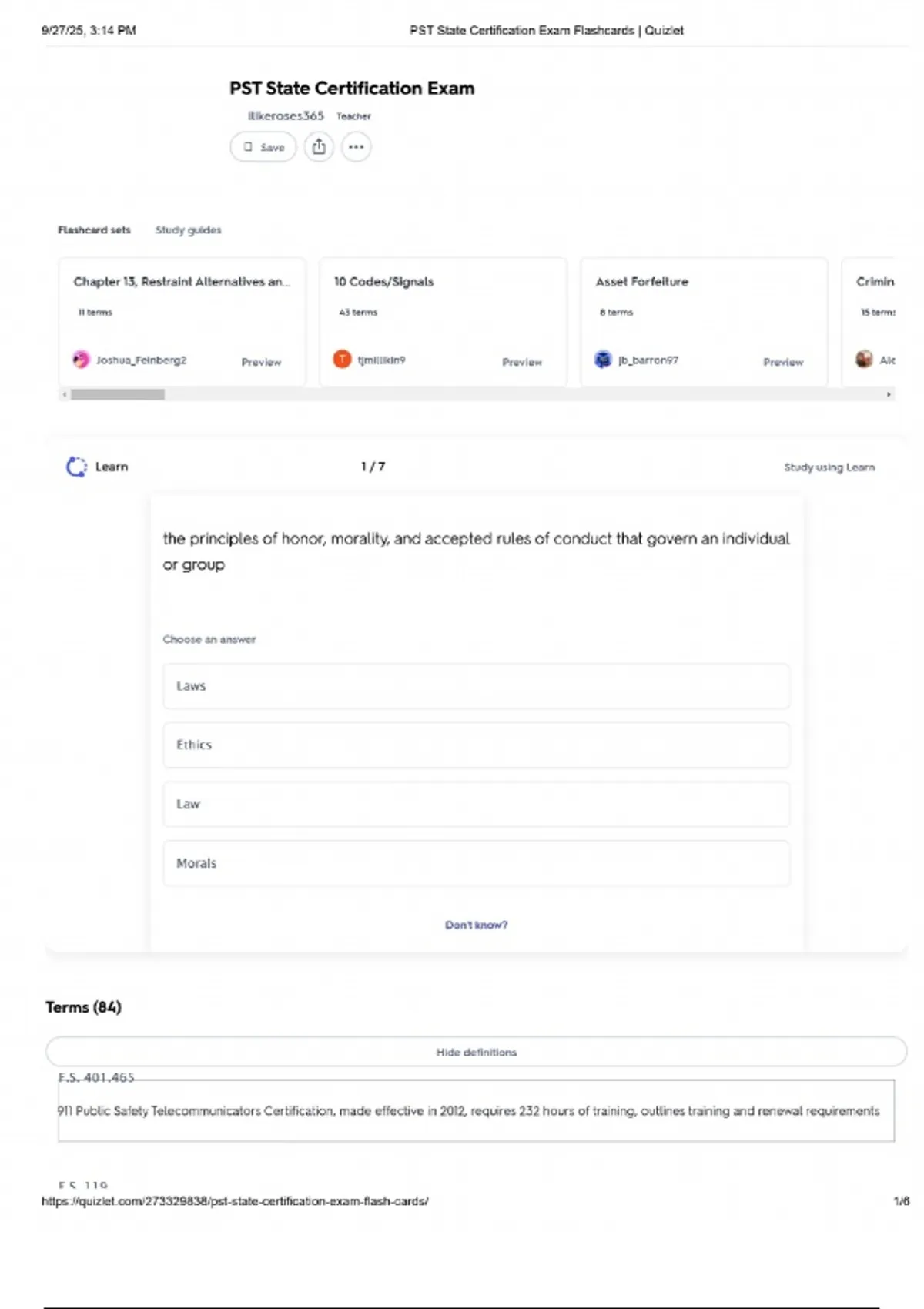The width and height of the screenshot is (924, 1309).
Task: Click the share icon button
Action: (319, 146)
